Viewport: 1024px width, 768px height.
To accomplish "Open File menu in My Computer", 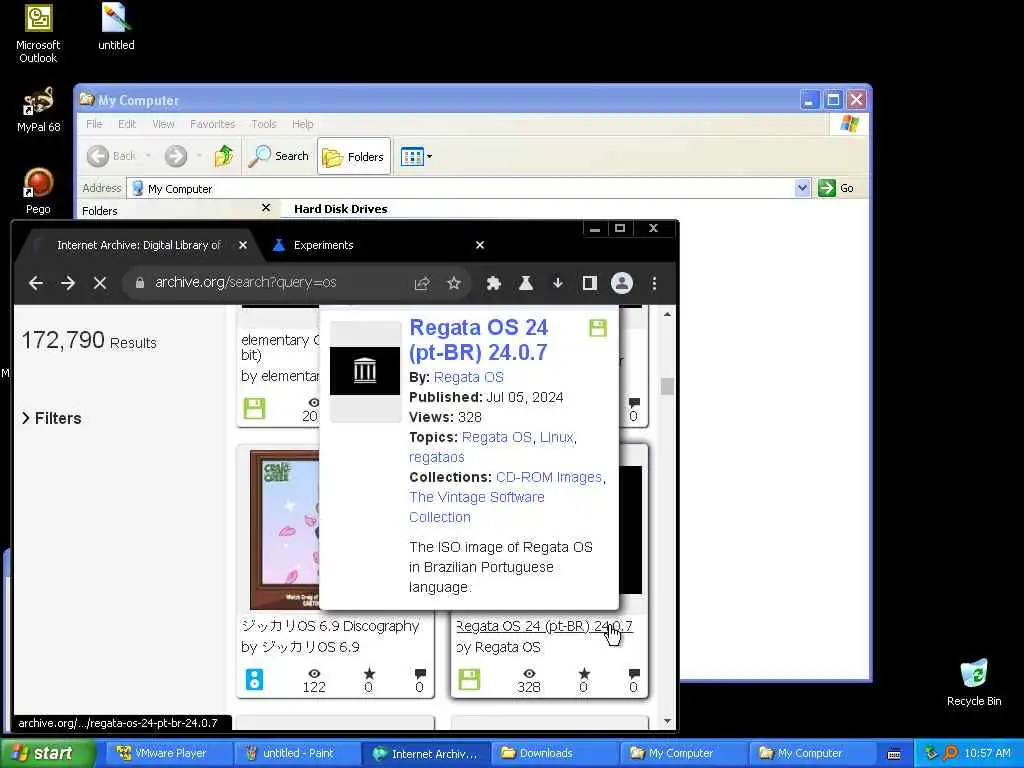I will (x=94, y=124).
